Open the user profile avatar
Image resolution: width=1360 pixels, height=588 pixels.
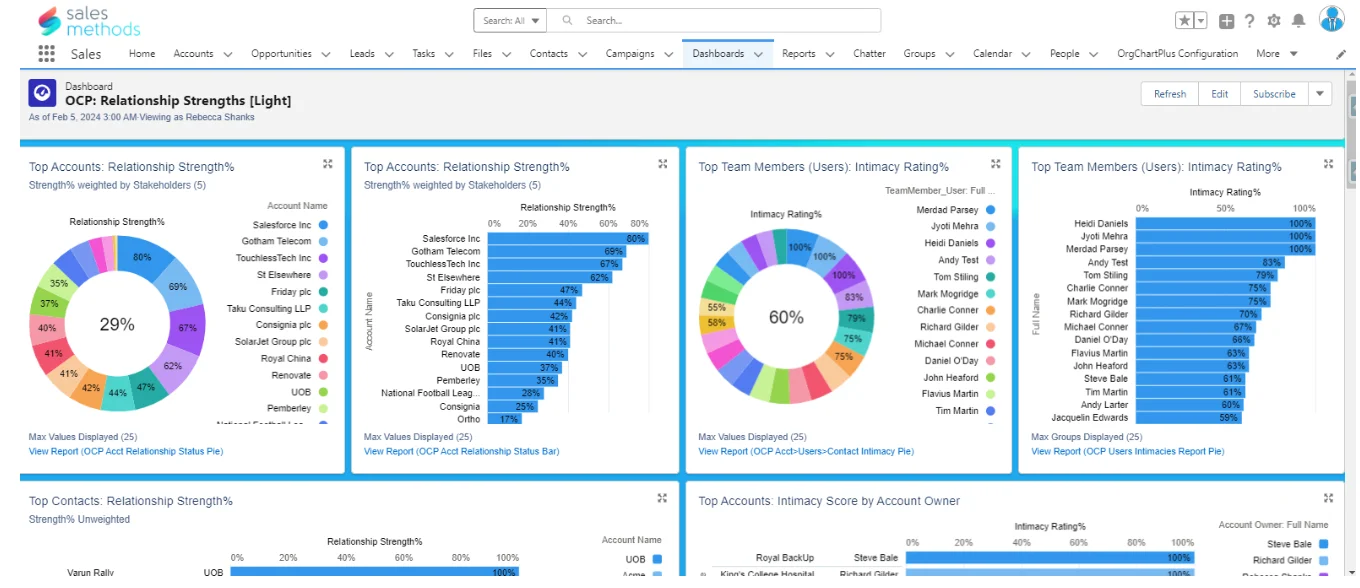pos(1332,19)
